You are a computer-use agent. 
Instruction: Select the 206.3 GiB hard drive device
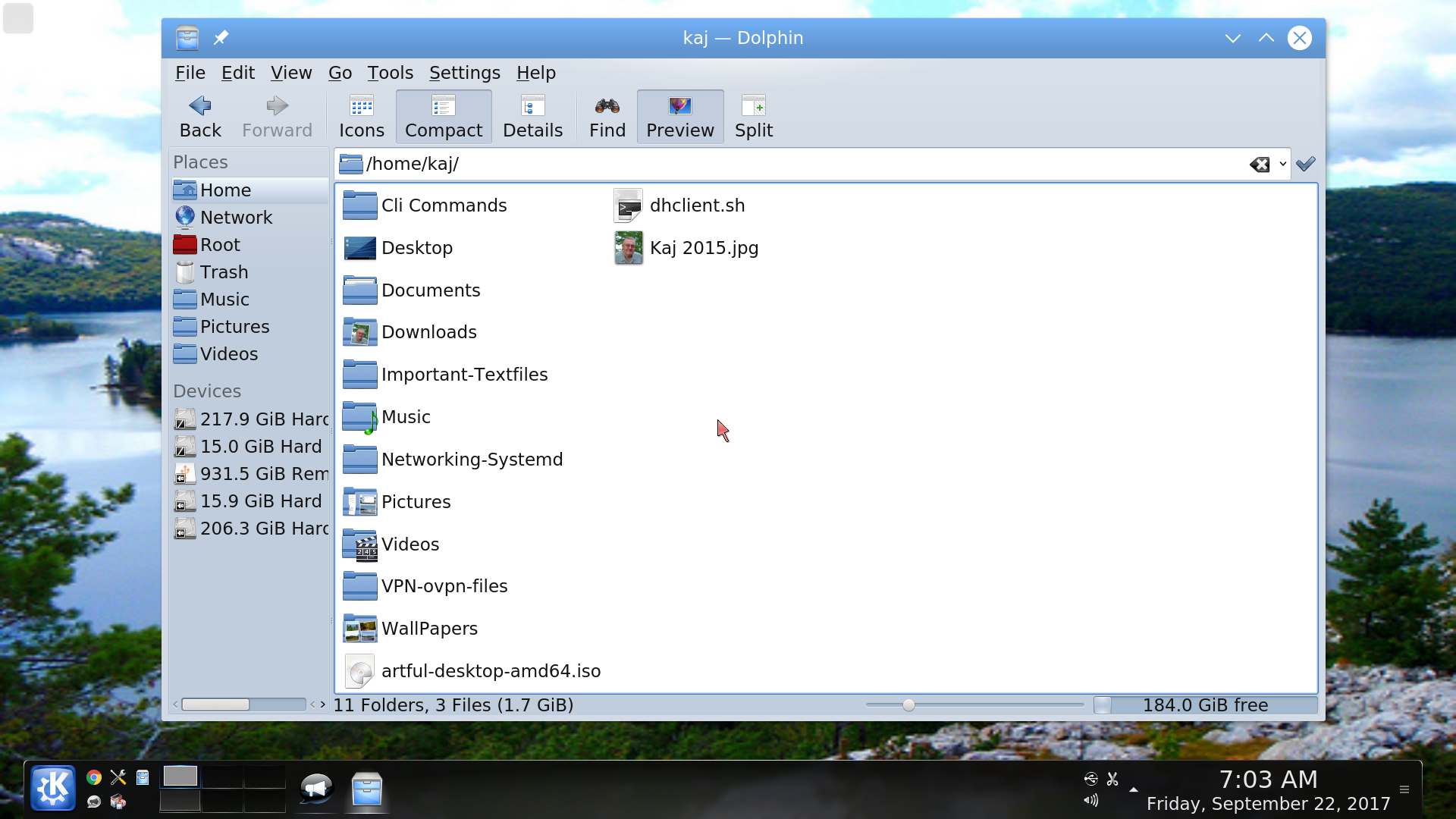coord(249,529)
